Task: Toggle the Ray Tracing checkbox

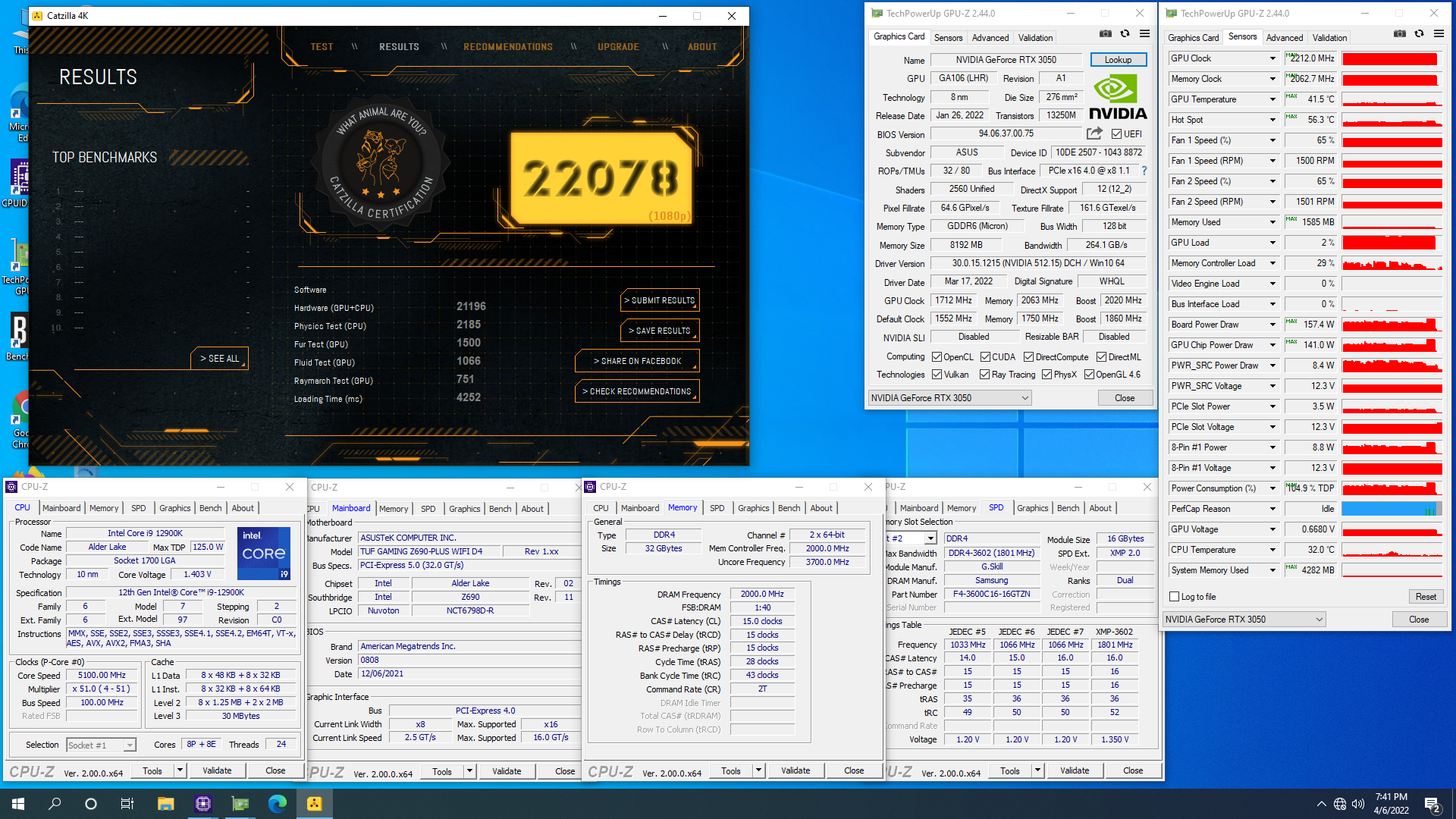Action: point(984,375)
